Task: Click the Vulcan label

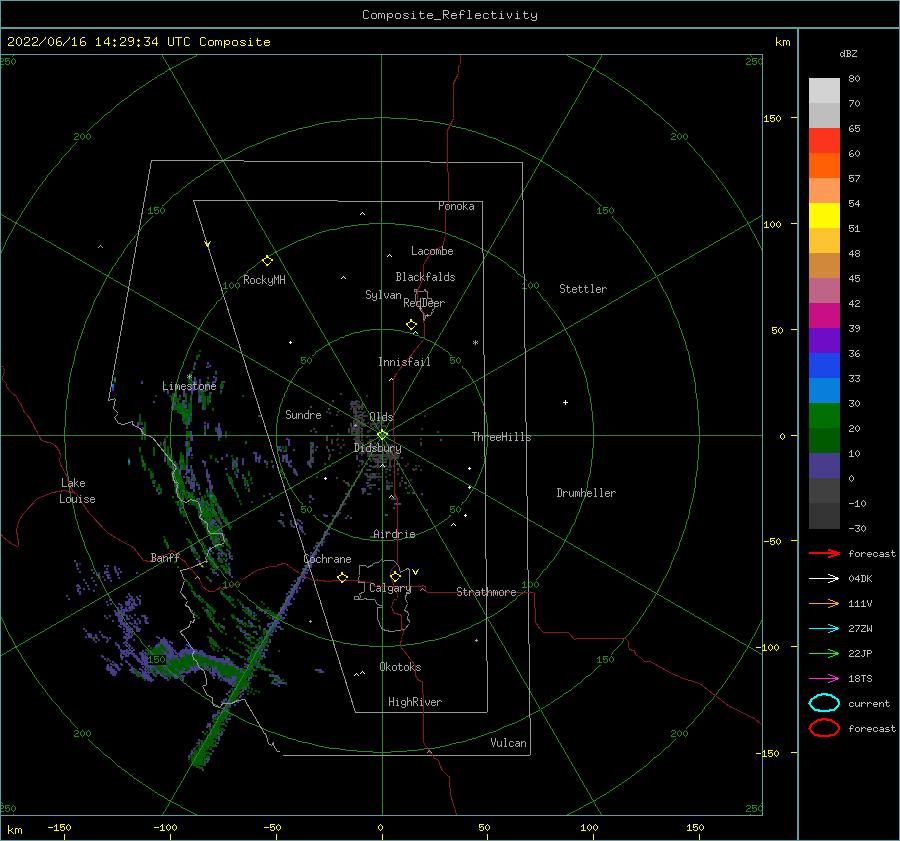Action: 508,743
